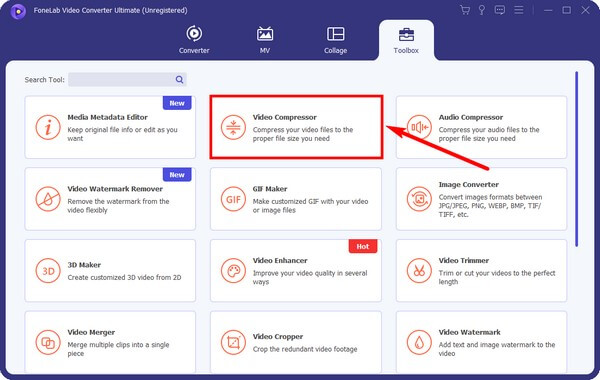Click "Improve your video quality" description

click(310, 277)
